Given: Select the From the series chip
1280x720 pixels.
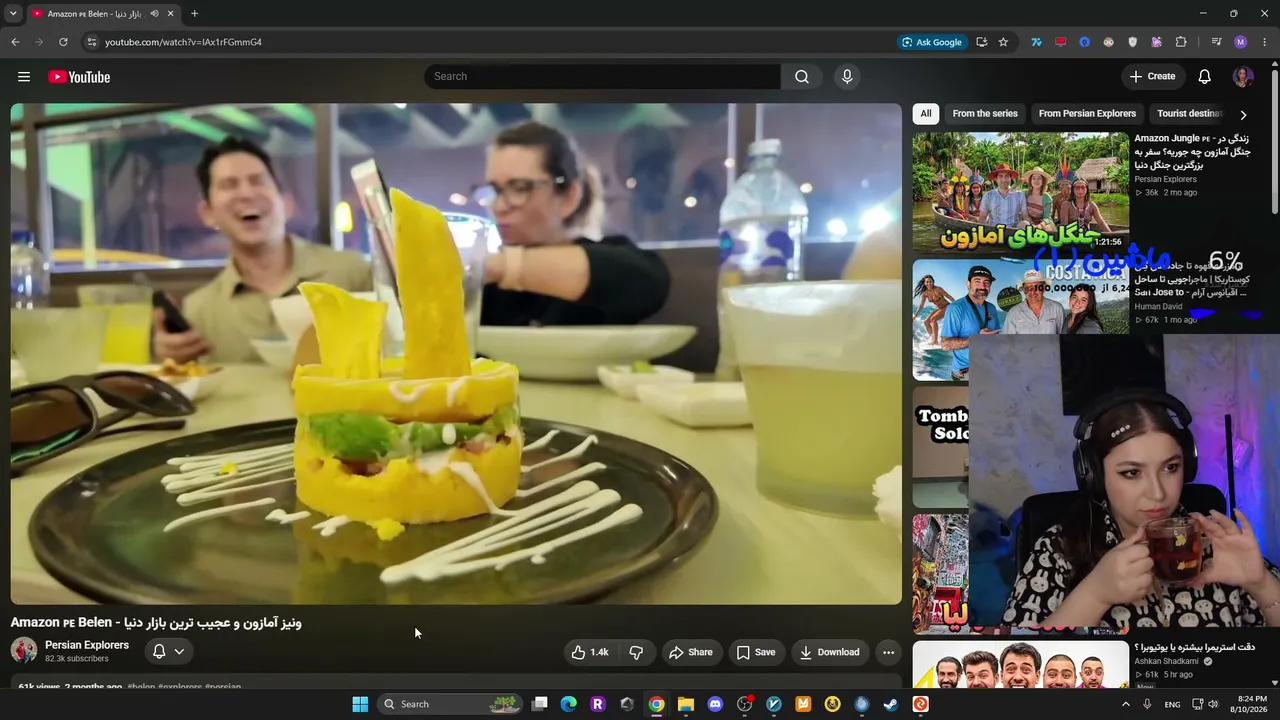Looking at the screenshot, I should tap(985, 114).
